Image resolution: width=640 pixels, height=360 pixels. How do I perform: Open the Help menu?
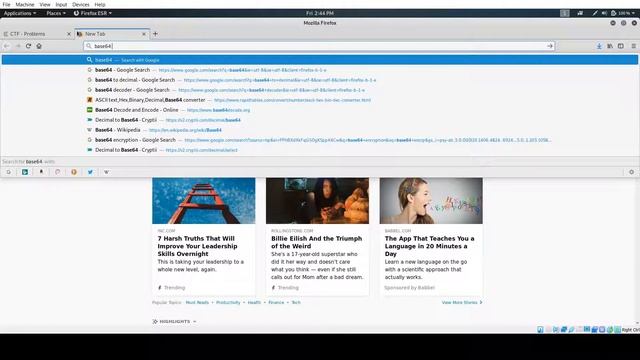[100, 4]
